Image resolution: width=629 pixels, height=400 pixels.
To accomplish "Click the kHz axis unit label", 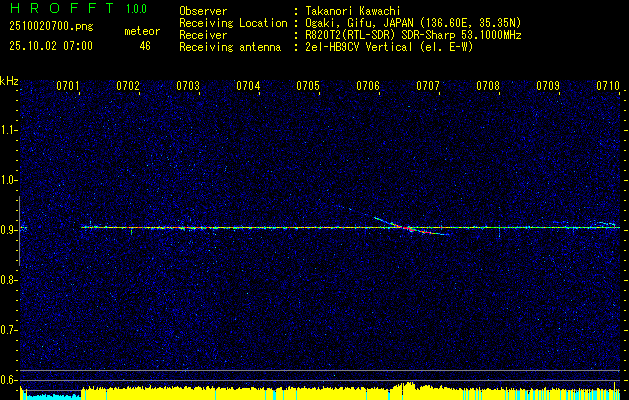I will [9, 81].
